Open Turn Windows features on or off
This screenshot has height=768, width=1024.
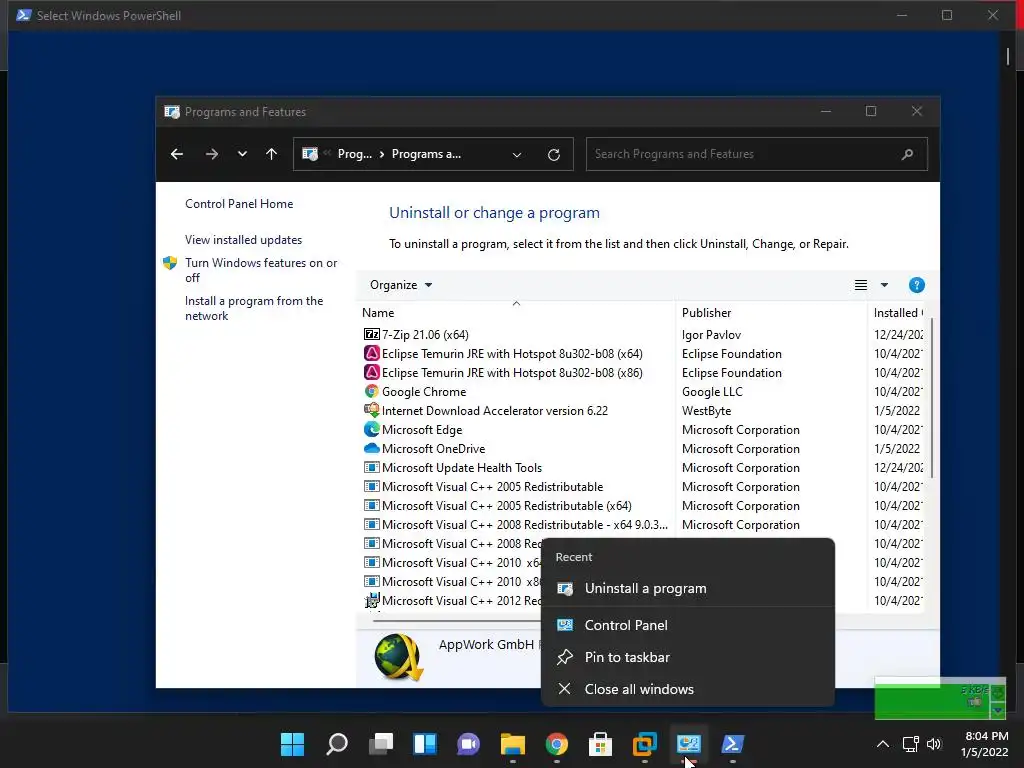click(261, 270)
